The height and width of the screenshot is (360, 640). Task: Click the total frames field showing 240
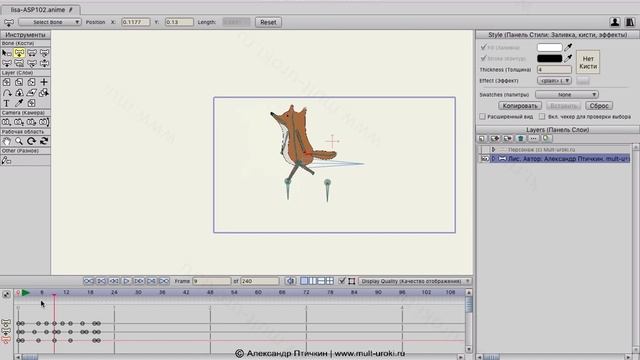pyautogui.click(x=260, y=281)
